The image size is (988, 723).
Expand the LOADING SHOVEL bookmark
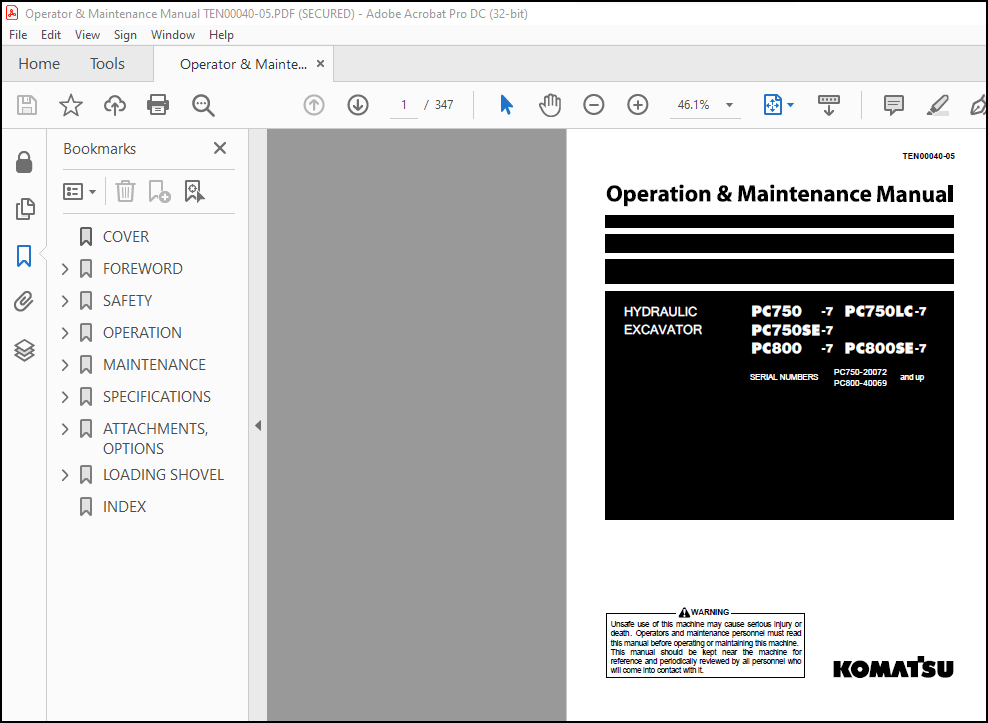click(x=64, y=475)
